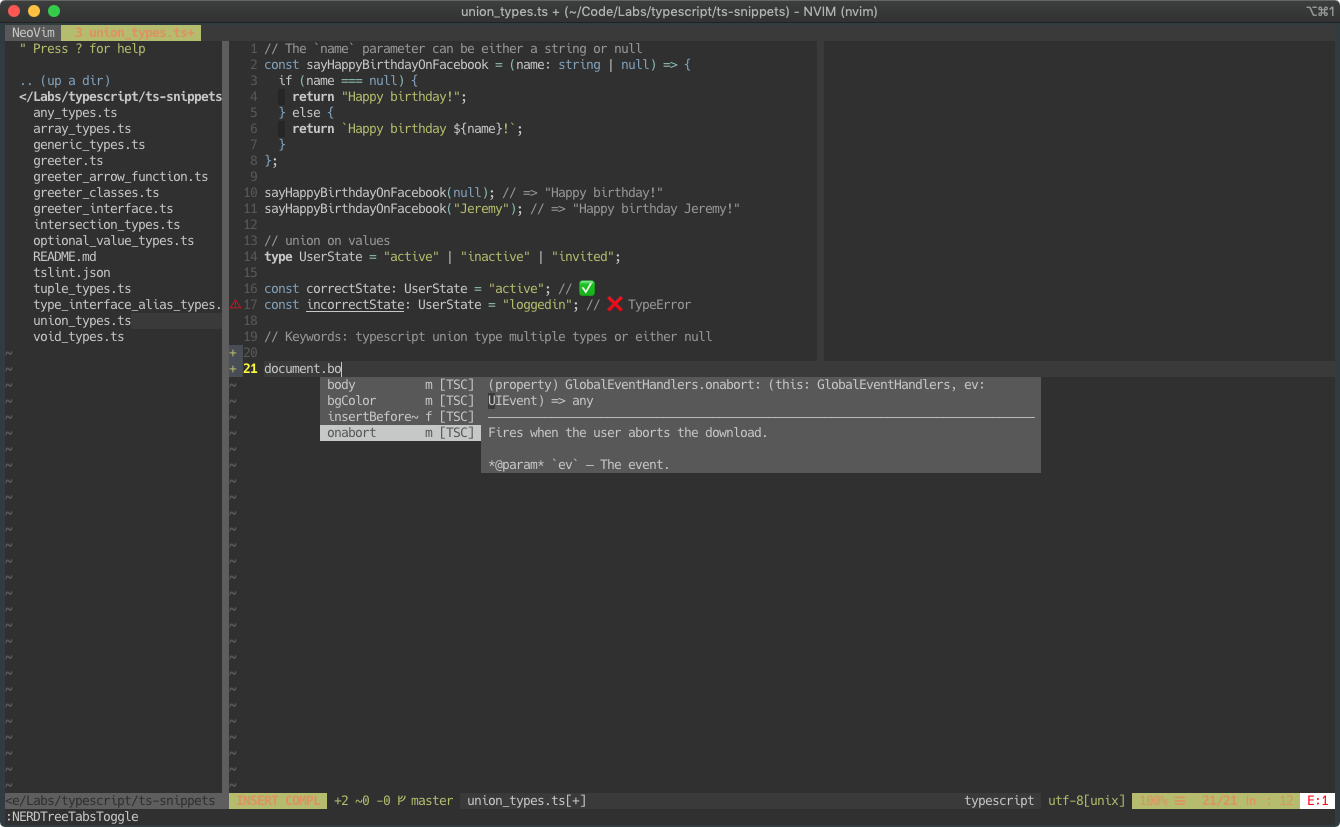Click the error warning sign beside line 17
Viewport: 1340px width, 827px height.
pos(236,305)
